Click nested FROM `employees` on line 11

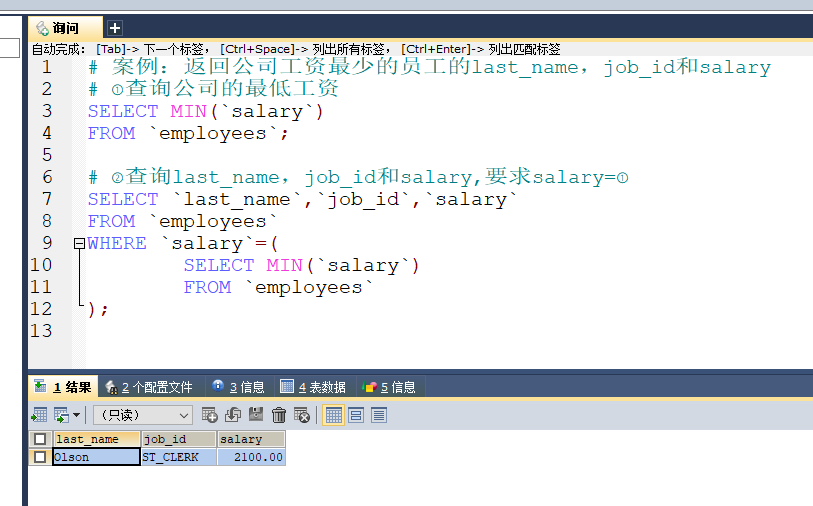click(278, 287)
